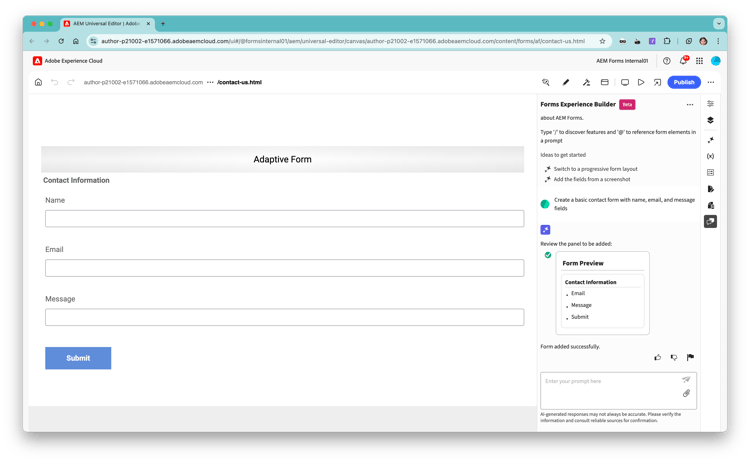The width and height of the screenshot is (750, 462).
Task: Start preview mode with the play icon
Action: tap(641, 82)
